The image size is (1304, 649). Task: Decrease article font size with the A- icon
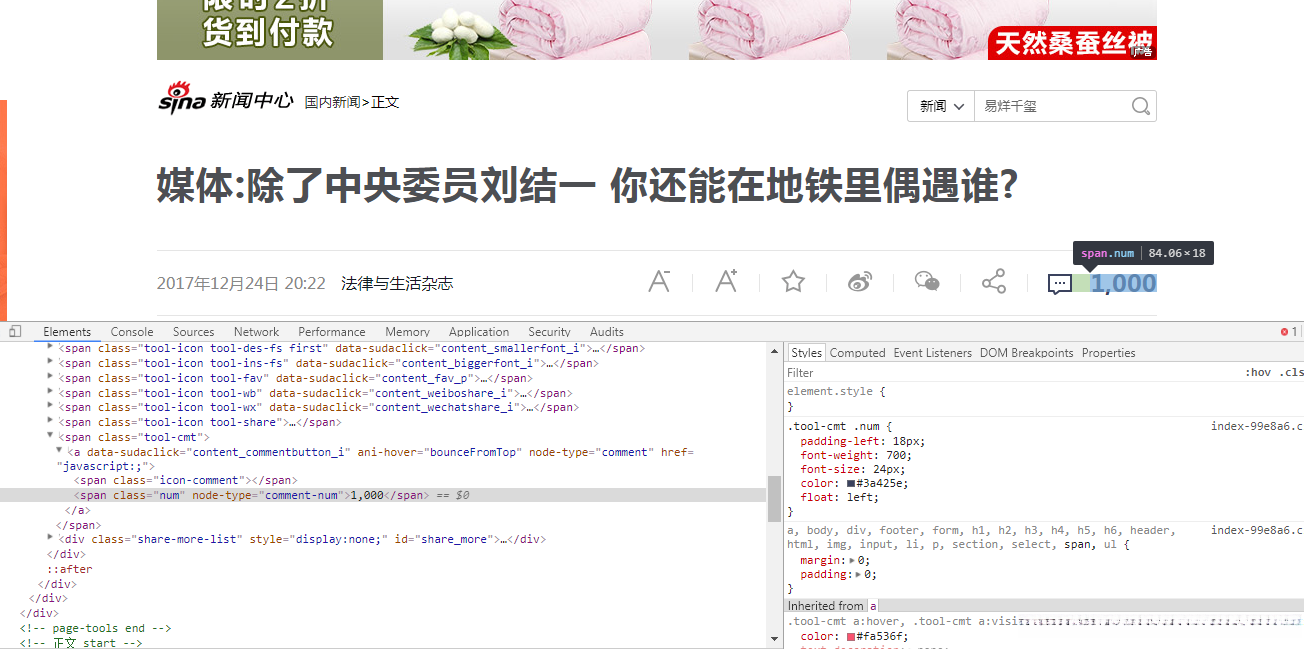tap(659, 281)
